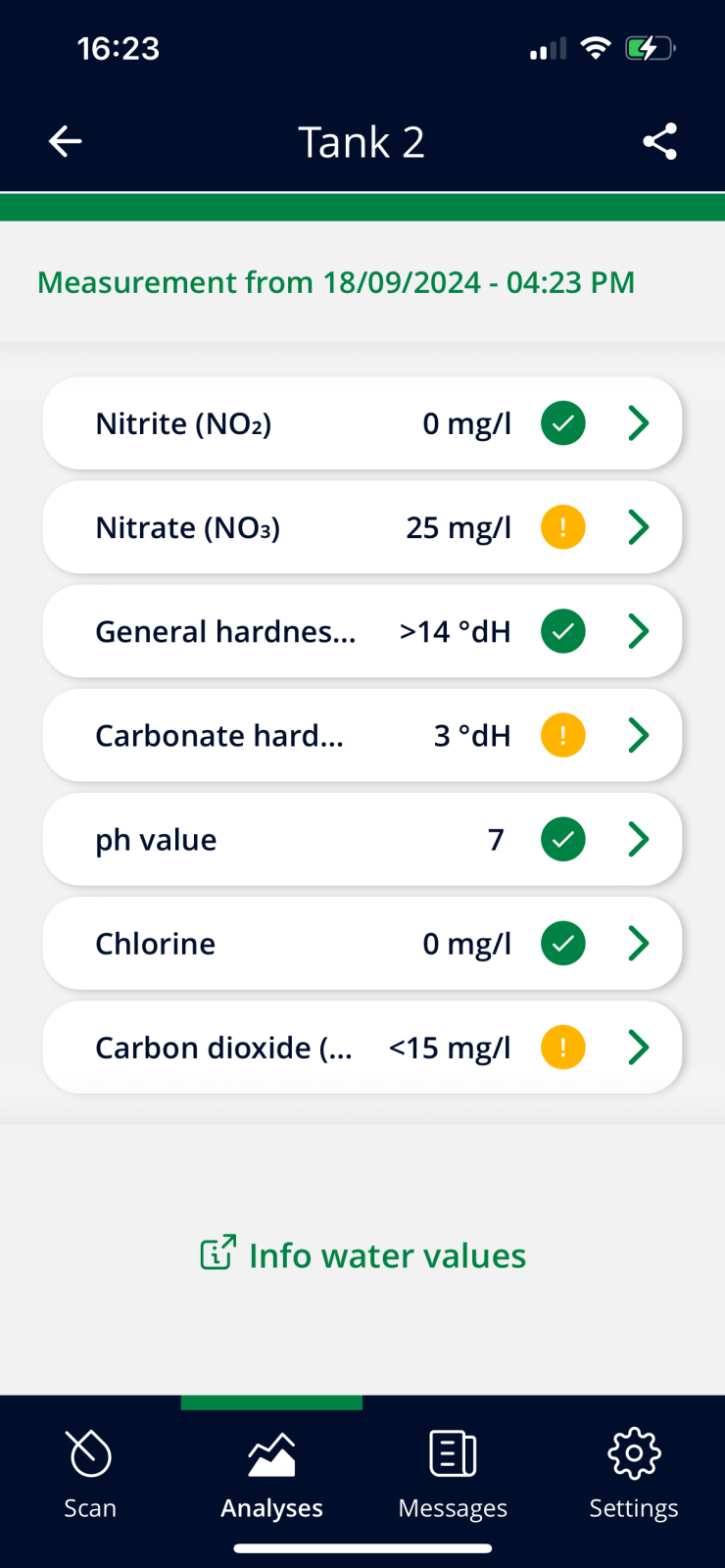Image resolution: width=725 pixels, height=1568 pixels.
Task: Click the yellow warning icon for Nitrate
Action: [563, 527]
